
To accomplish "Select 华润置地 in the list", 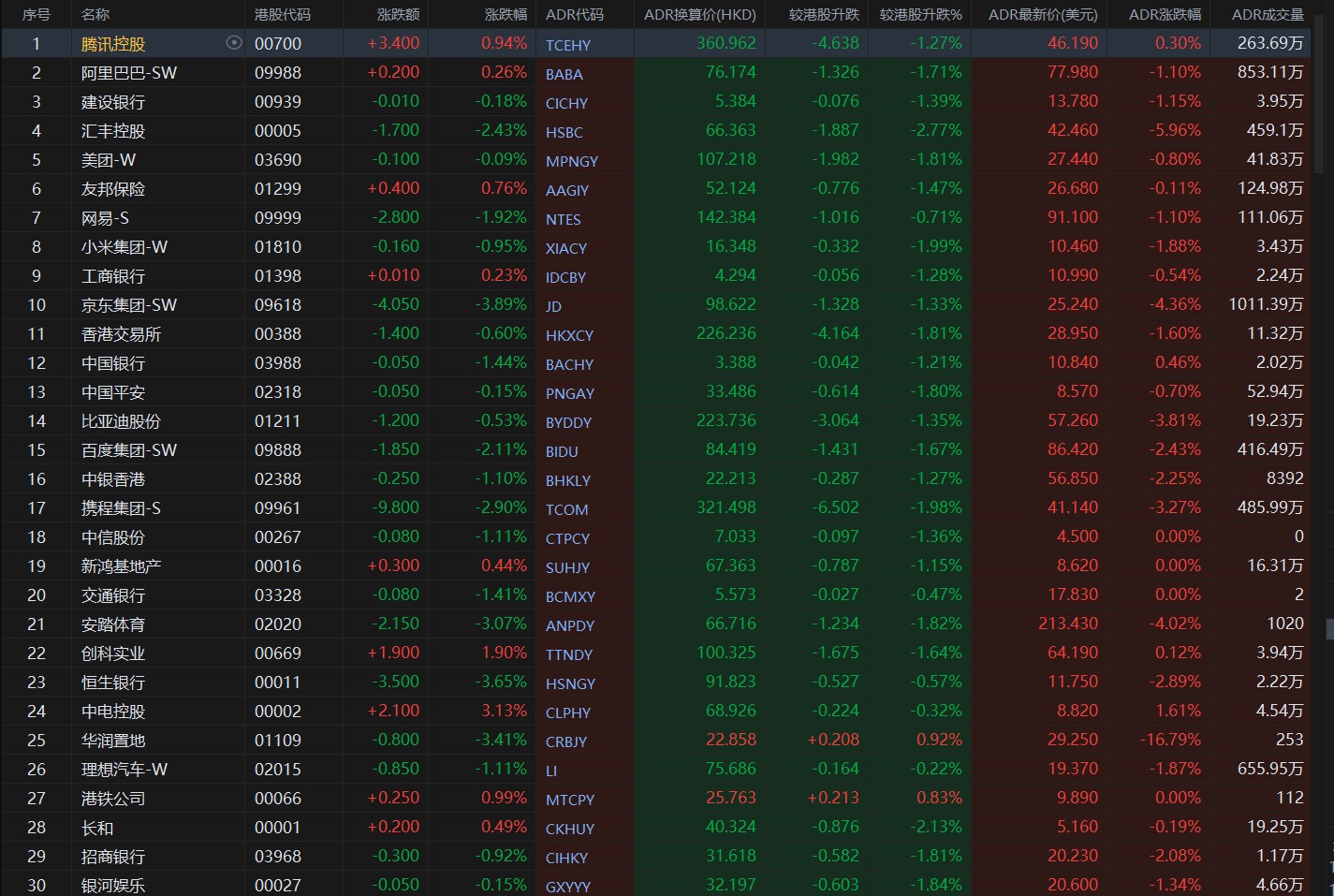I will (113, 741).
